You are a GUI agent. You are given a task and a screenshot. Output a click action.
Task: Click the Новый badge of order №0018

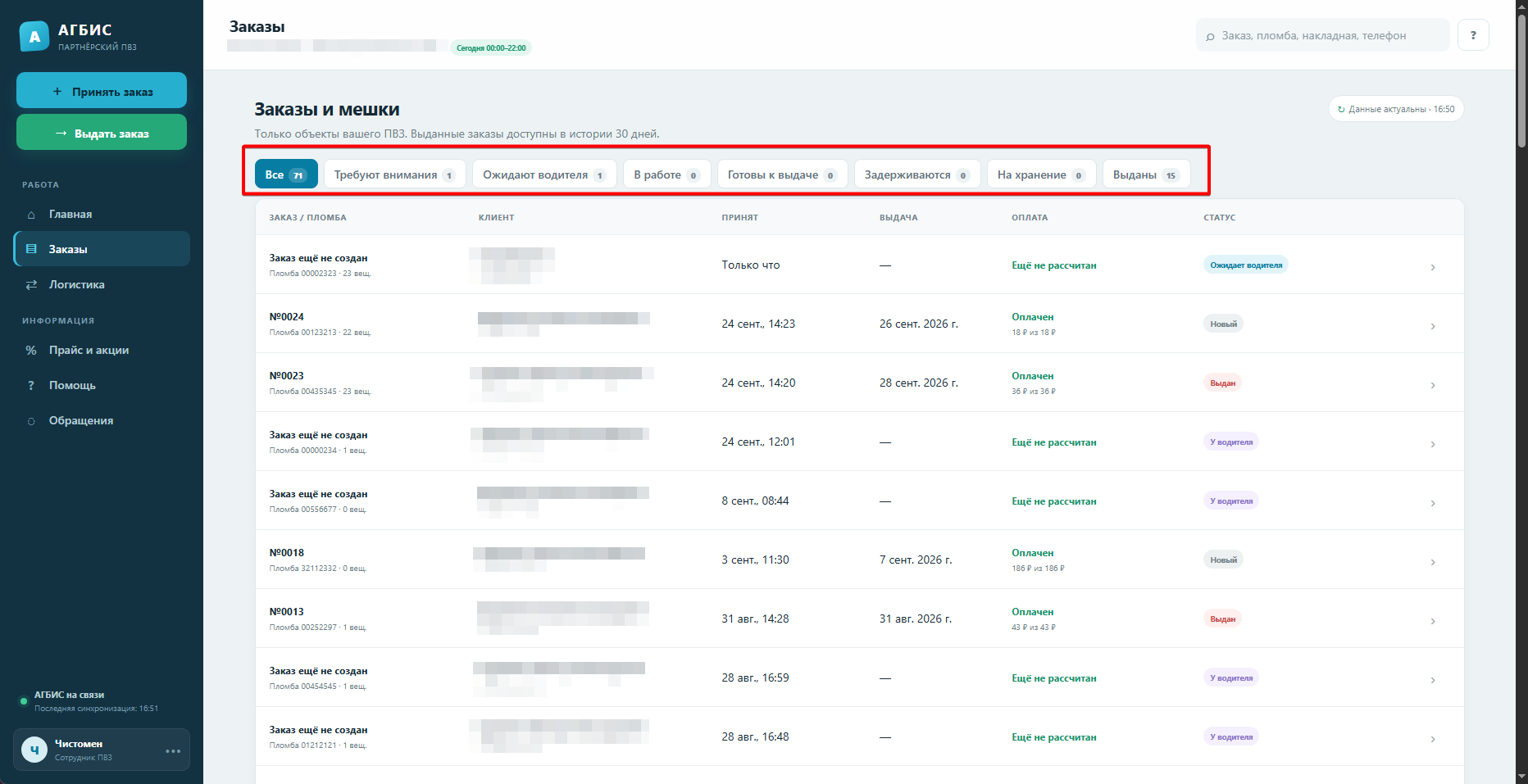coord(1223,560)
